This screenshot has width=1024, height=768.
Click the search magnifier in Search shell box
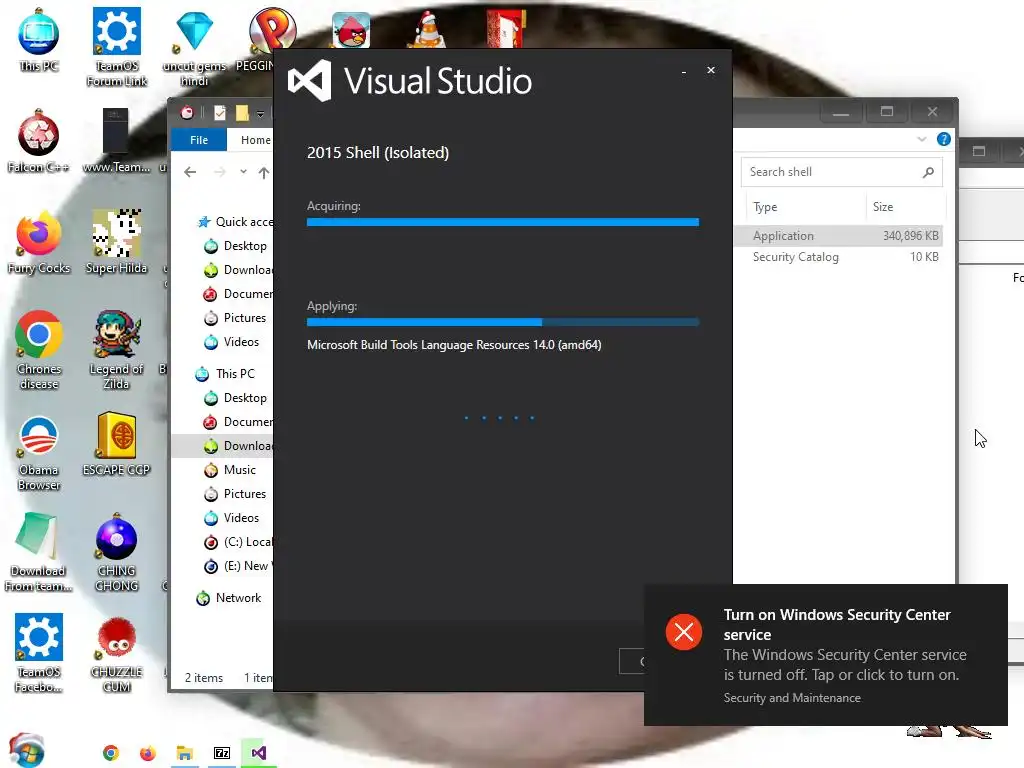928,172
